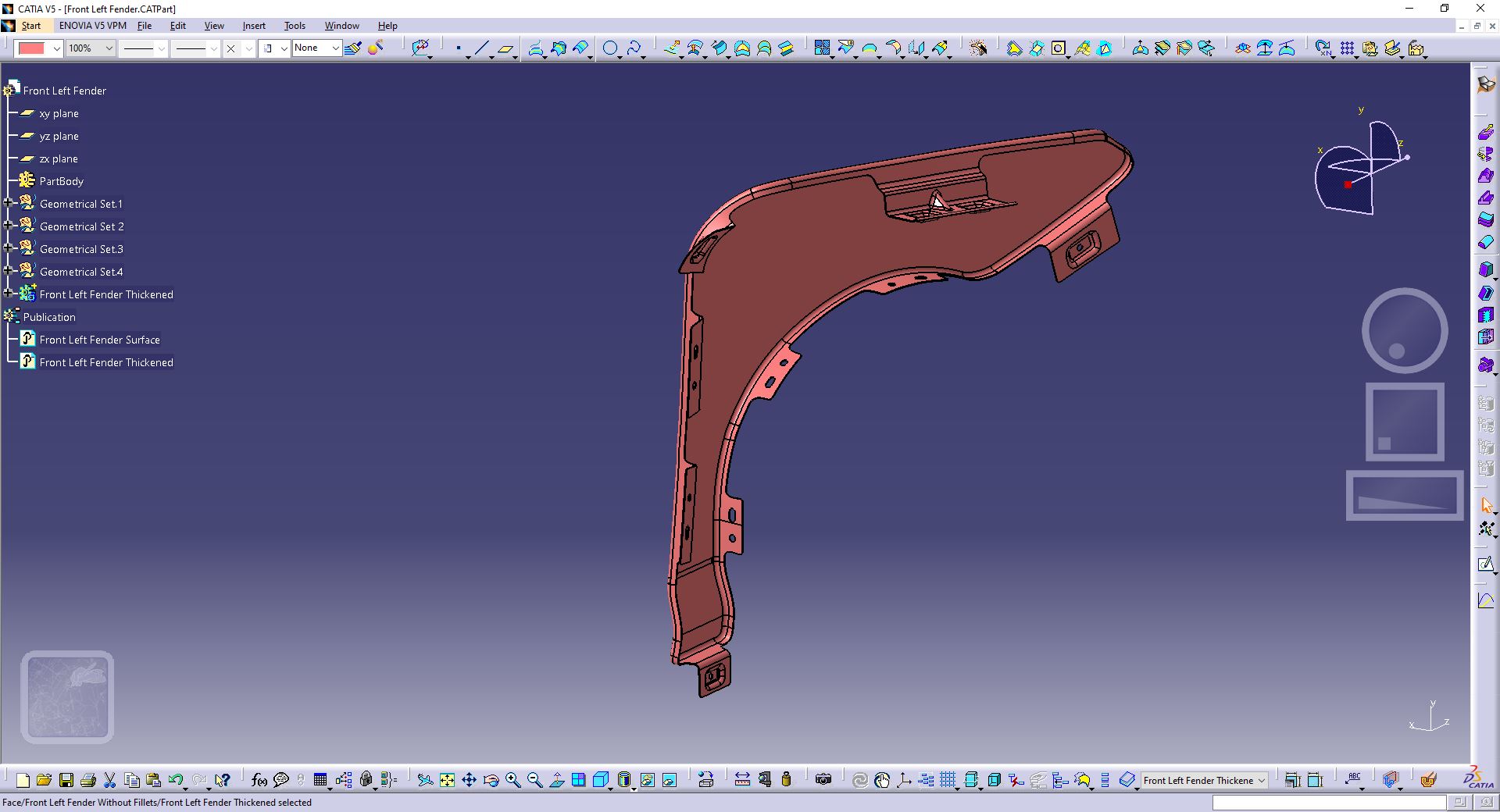Image resolution: width=1500 pixels, height=812 pixels.
Task: Toggle the work-on-support grid icon
Action: point(948,780)
